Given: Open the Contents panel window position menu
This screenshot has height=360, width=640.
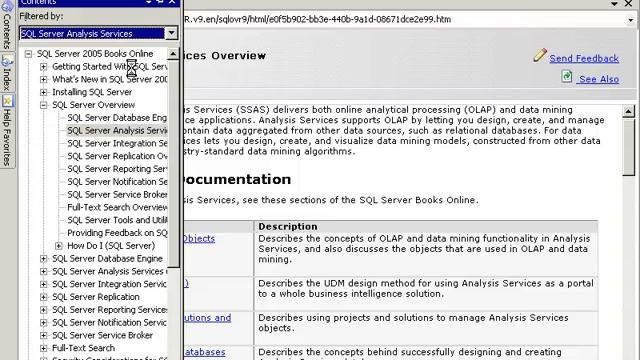Looking at the screenshot, I should coord(149,2).
